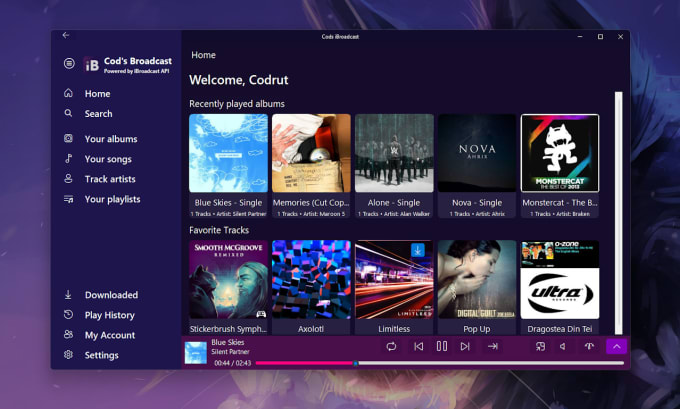Viewport: 680px width, 409px height.
Task: Toggle repeat mode in the player
Action: point(391,346)
